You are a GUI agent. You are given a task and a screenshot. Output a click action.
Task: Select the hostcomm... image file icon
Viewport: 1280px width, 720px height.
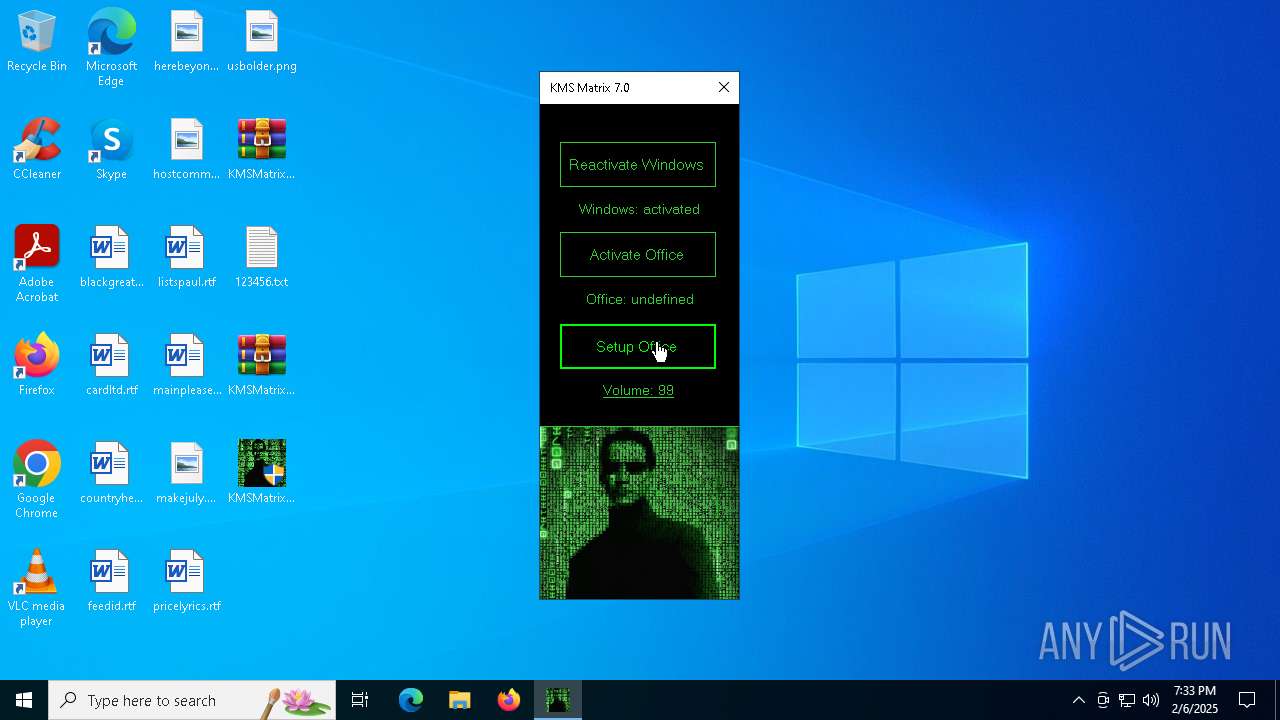click(x=186, y=151)
